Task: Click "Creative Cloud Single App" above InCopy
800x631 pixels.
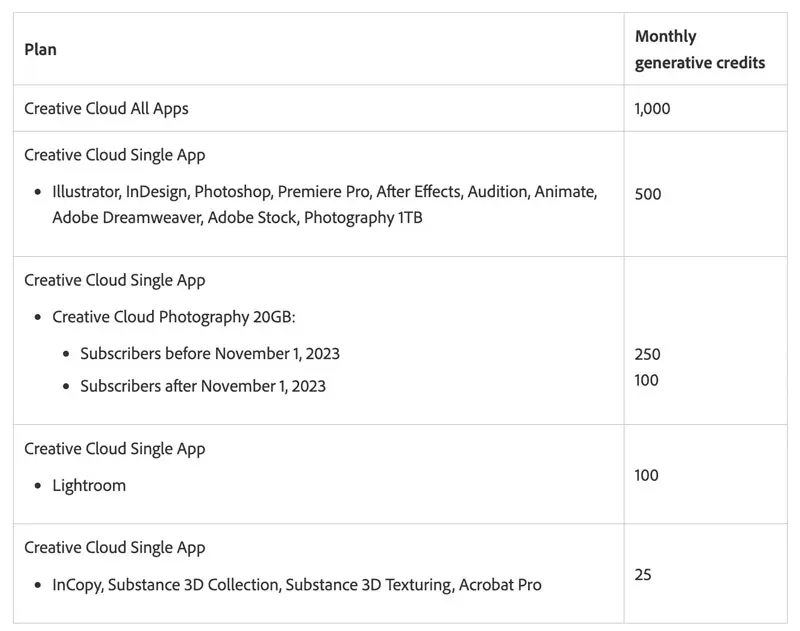Action: (115, 547)
